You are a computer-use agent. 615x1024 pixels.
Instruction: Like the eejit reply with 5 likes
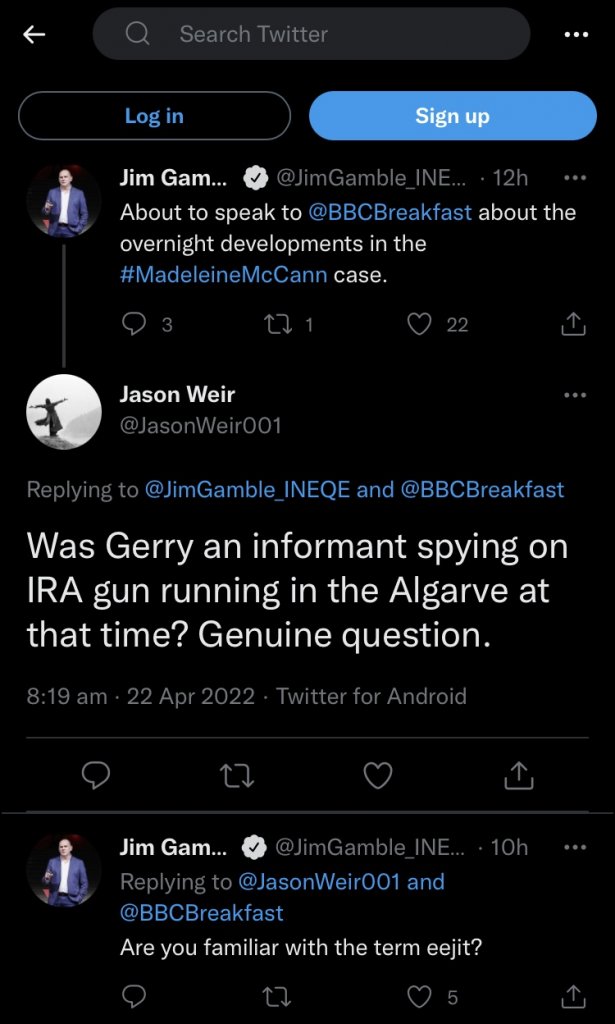(x=420, y=996)
